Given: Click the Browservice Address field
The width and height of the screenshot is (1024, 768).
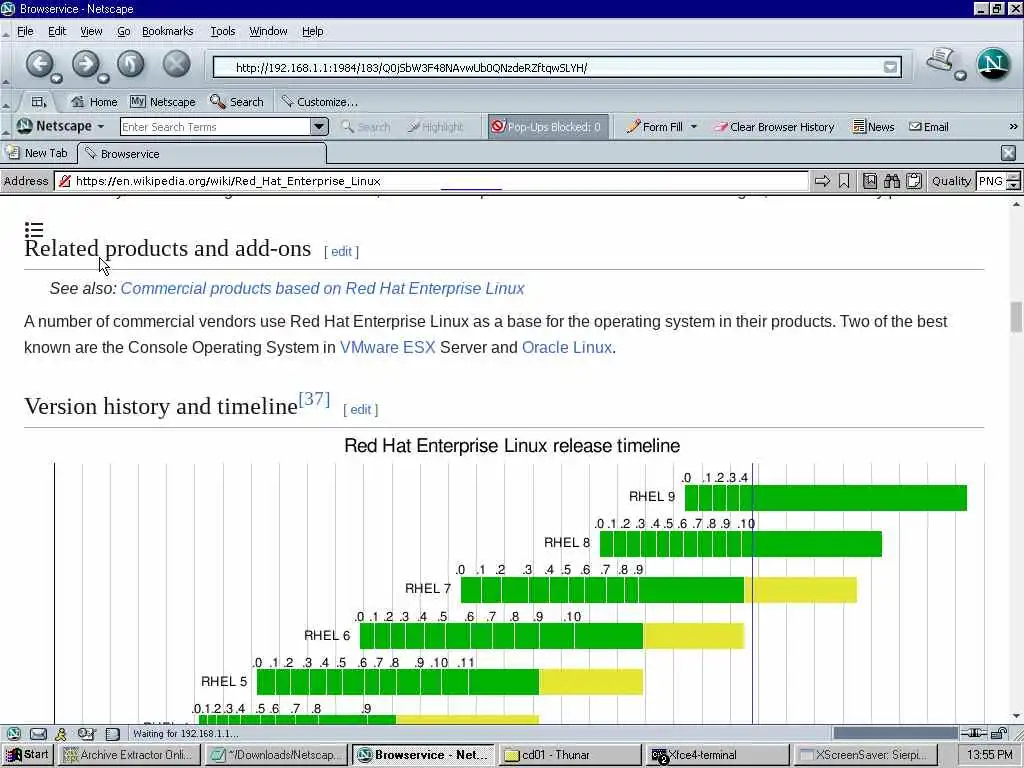Looking at the screenshot, I should click(431, 181).
